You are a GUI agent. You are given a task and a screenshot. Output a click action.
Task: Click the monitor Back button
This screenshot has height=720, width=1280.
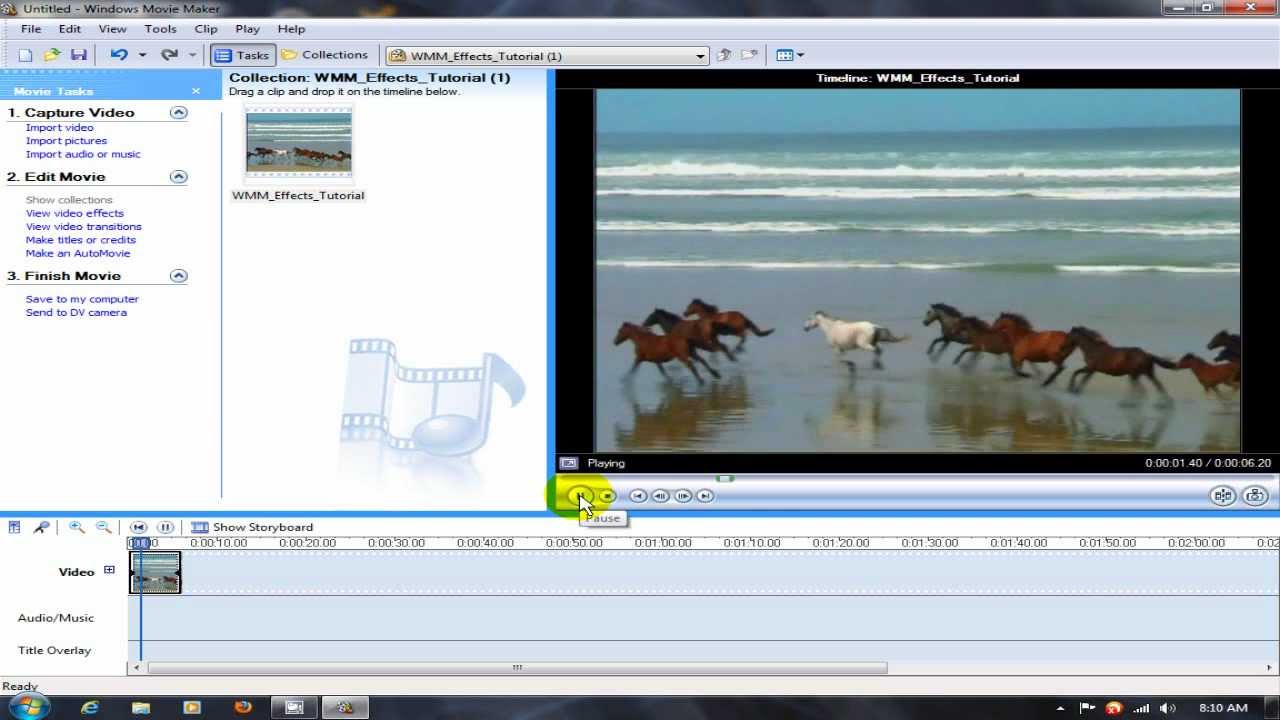[x=638, y=496]
